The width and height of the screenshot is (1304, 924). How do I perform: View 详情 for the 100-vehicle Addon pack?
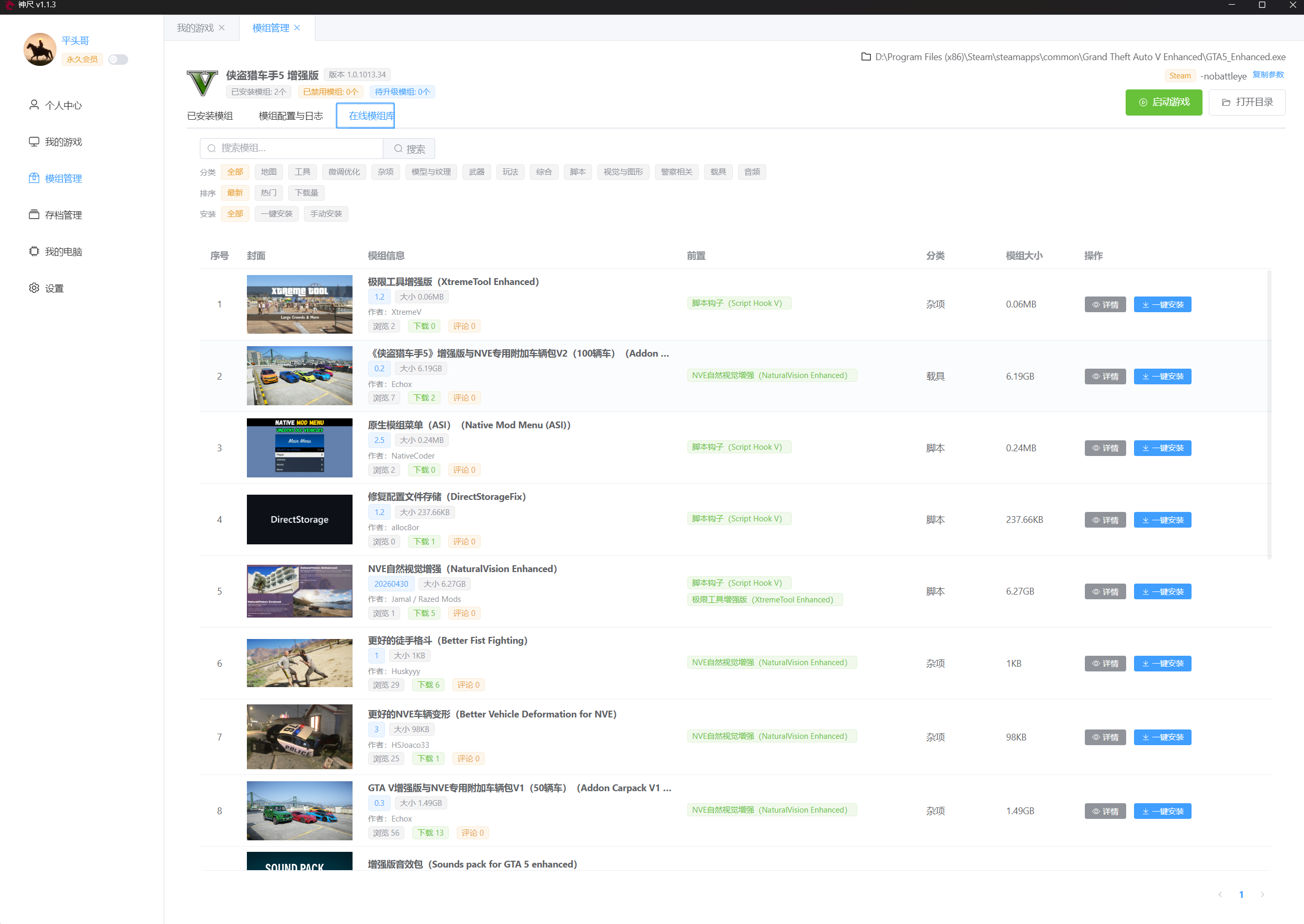(x=1105, y=377)
